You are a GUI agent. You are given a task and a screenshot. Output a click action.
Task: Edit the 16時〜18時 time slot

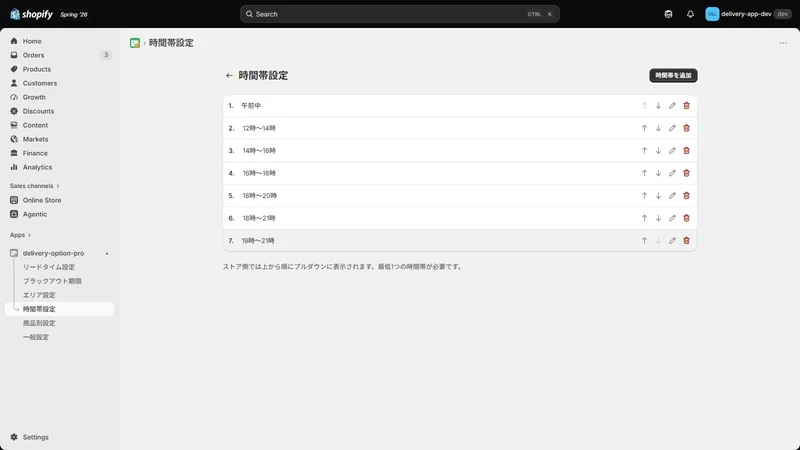pos(672,173)
